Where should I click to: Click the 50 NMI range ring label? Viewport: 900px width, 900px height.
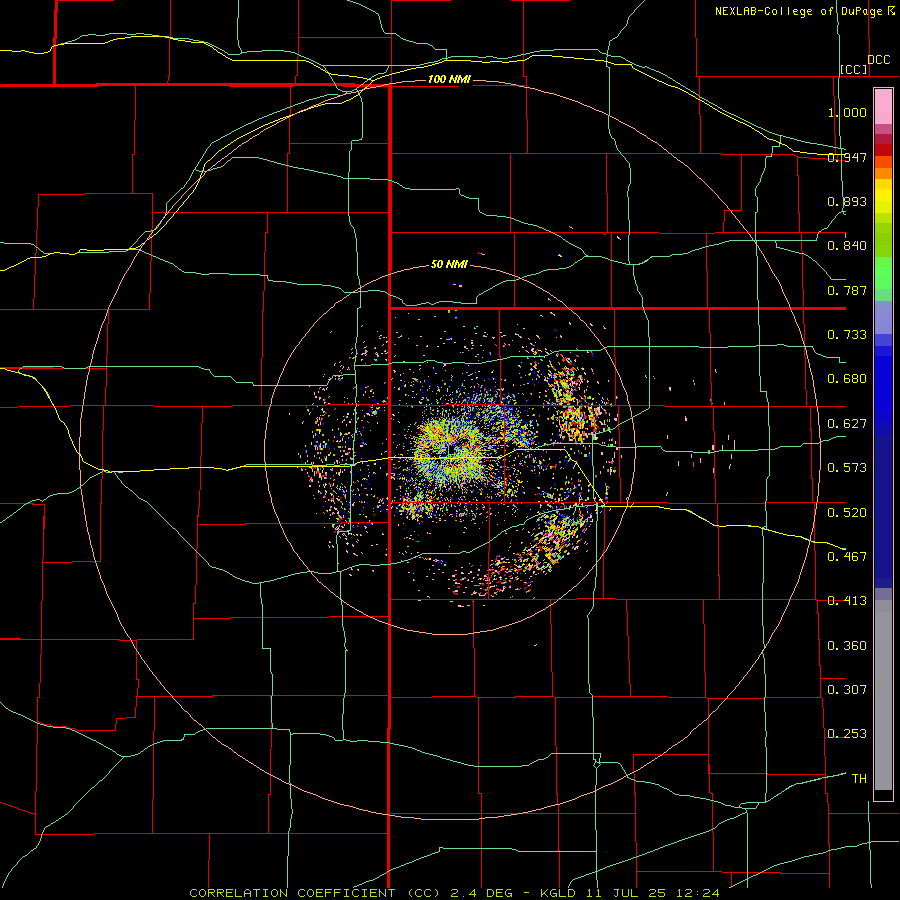pyautogui.click(x=449, y=264)
